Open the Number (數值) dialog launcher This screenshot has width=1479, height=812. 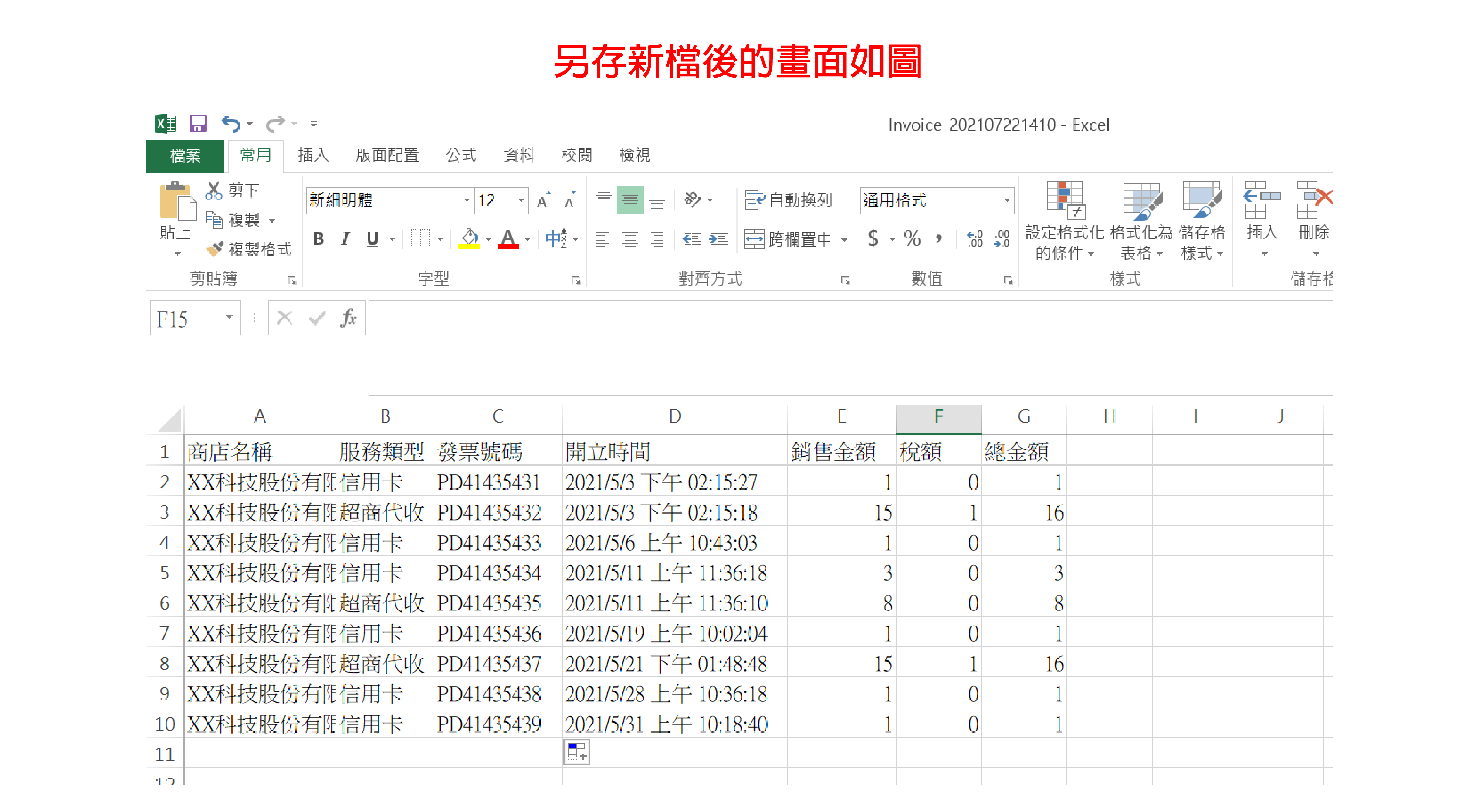[x=1008, y=280]
